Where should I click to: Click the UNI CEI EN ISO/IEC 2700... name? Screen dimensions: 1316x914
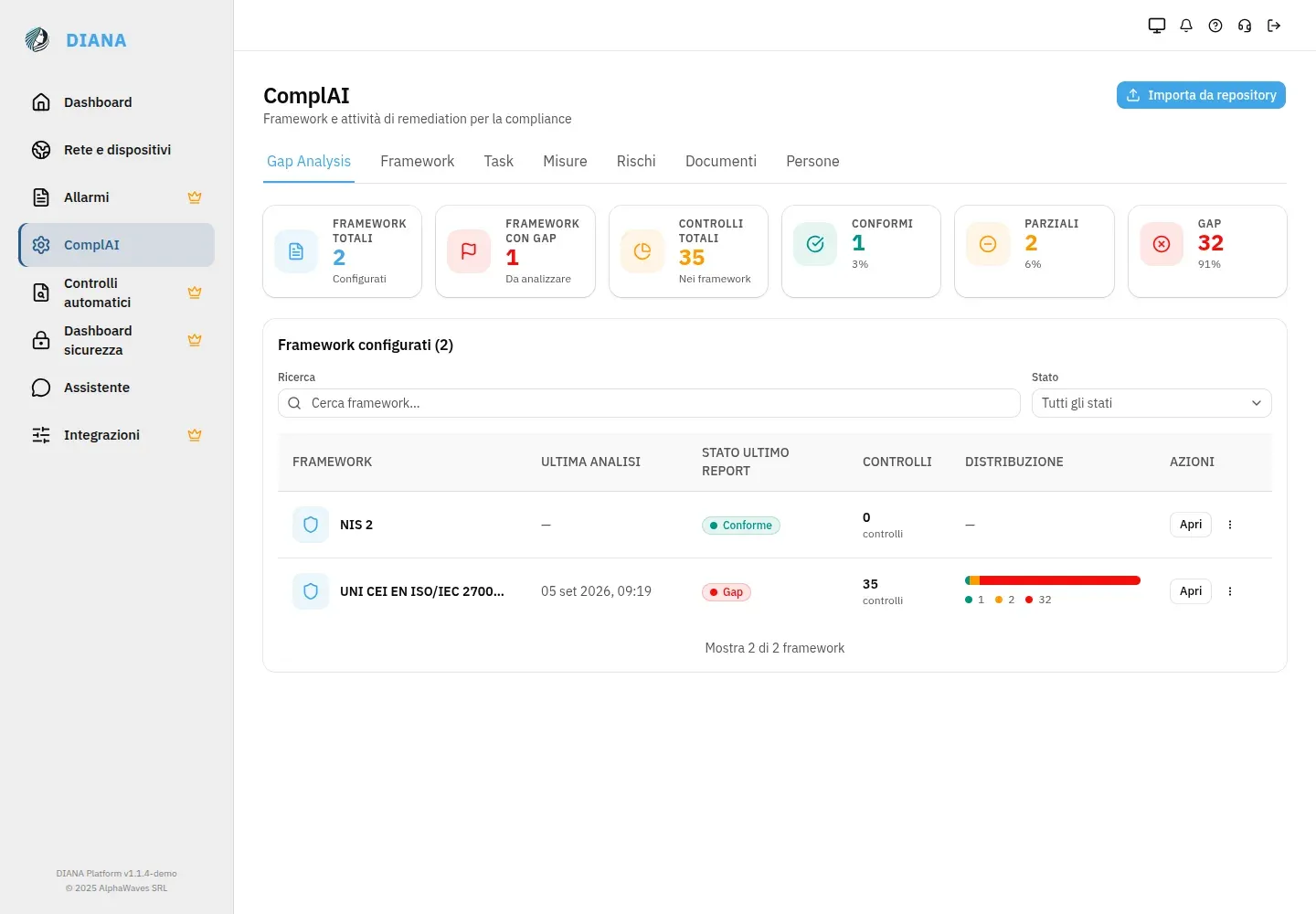tap(422, 591)
